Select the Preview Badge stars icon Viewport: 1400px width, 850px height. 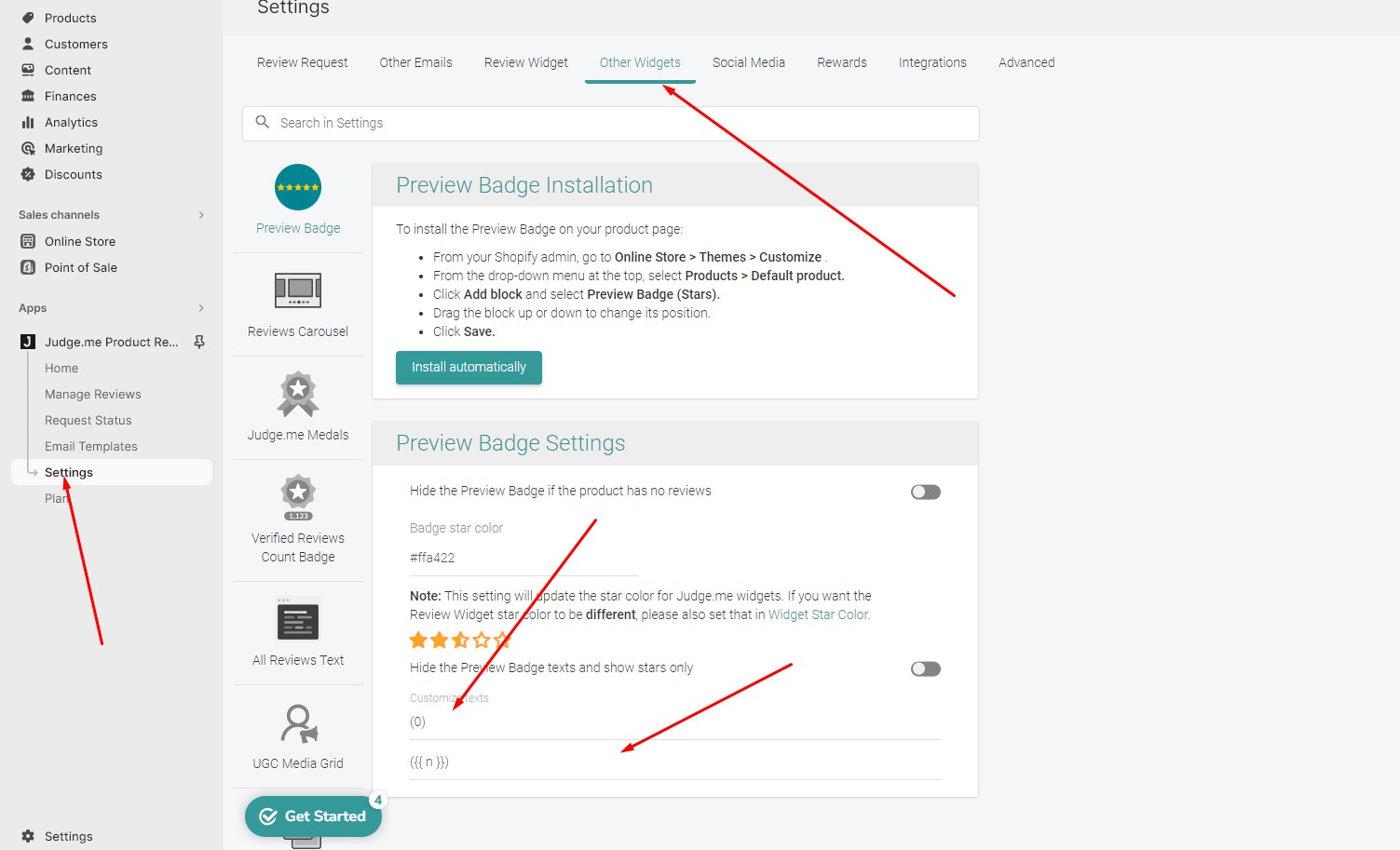298,187
